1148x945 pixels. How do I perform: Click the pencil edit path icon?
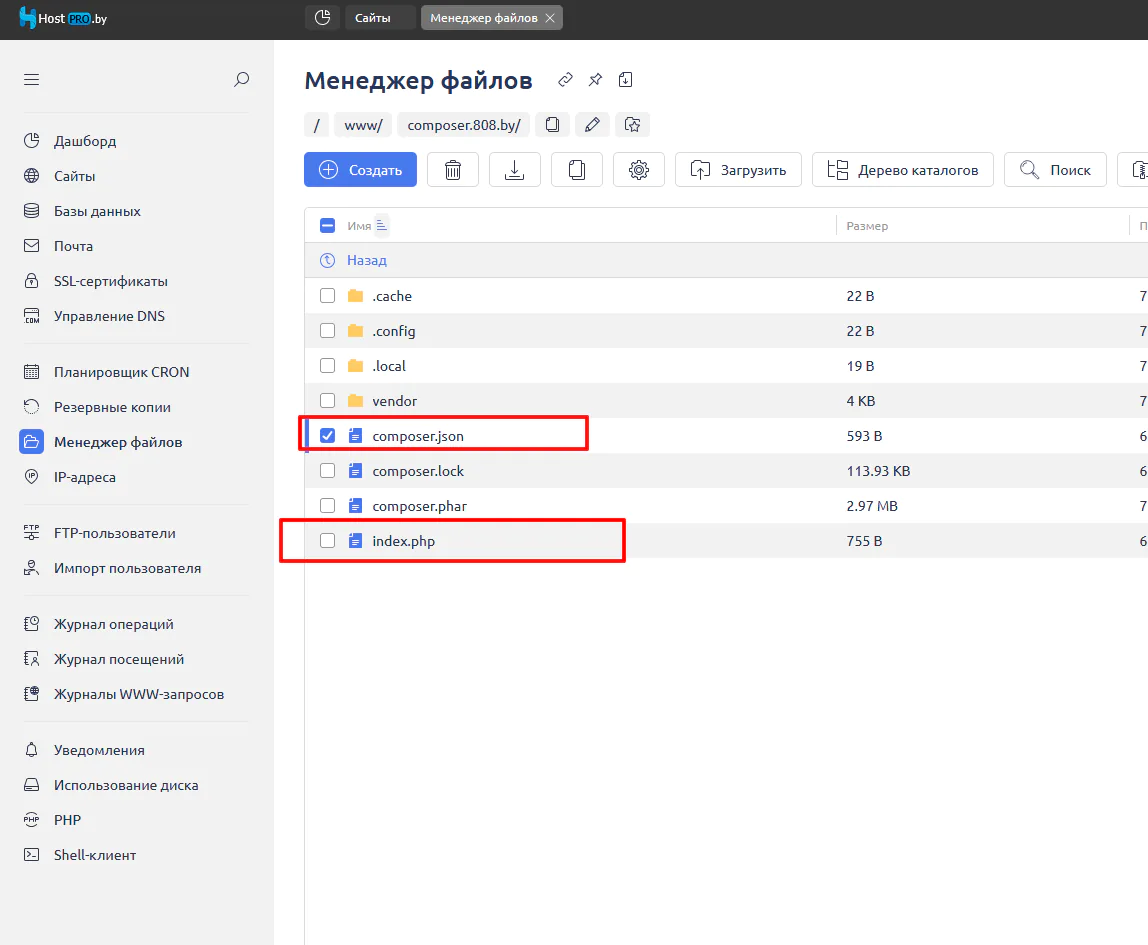tap(592, 125)
